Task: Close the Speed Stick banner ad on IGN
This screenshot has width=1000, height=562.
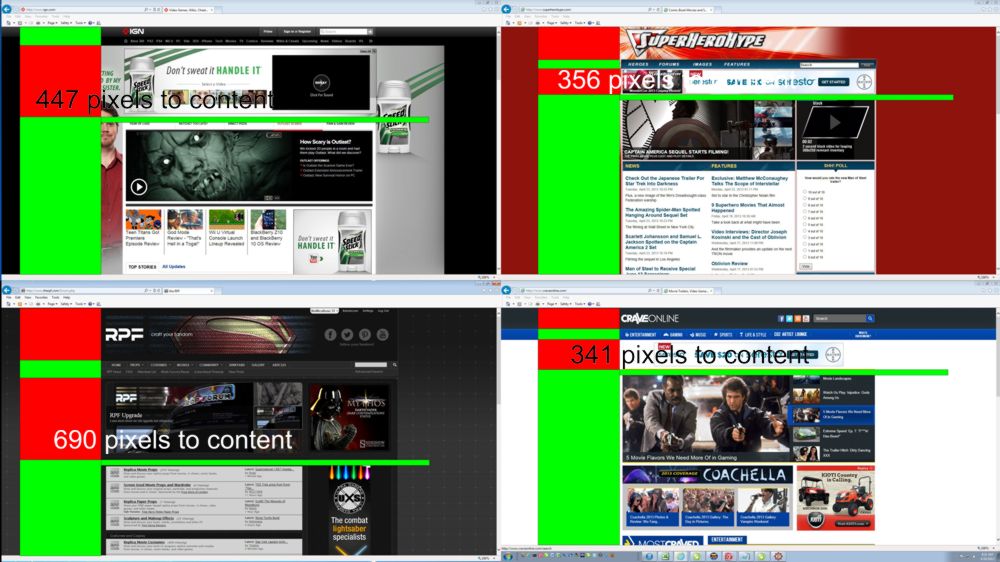Action: 374,51
